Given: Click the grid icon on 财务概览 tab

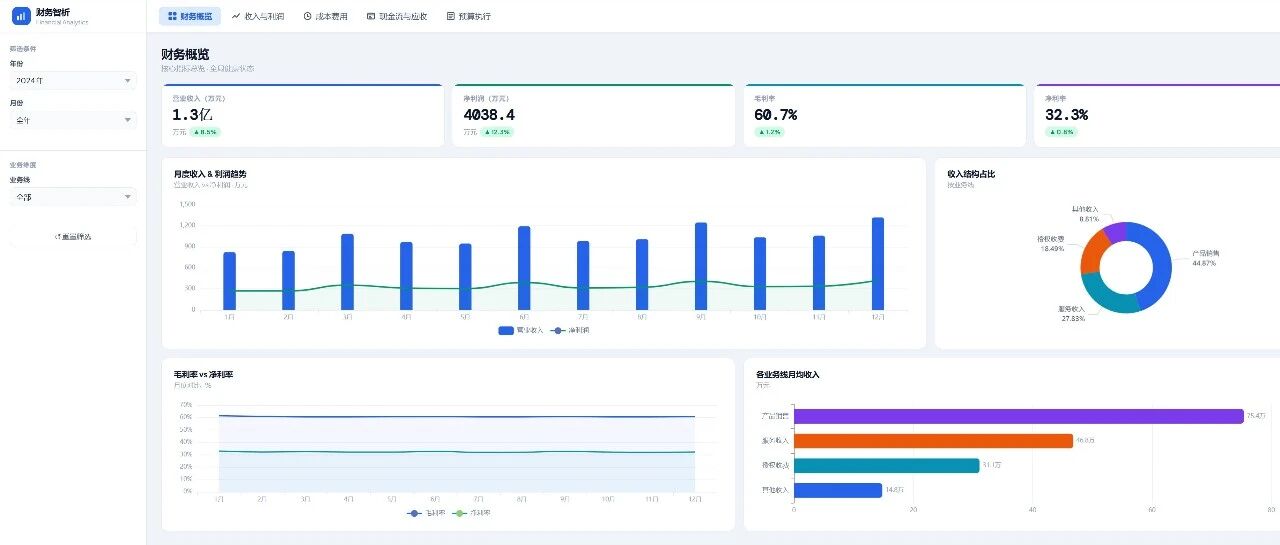Looking at the screenshot, I should (x=172, y=16).
